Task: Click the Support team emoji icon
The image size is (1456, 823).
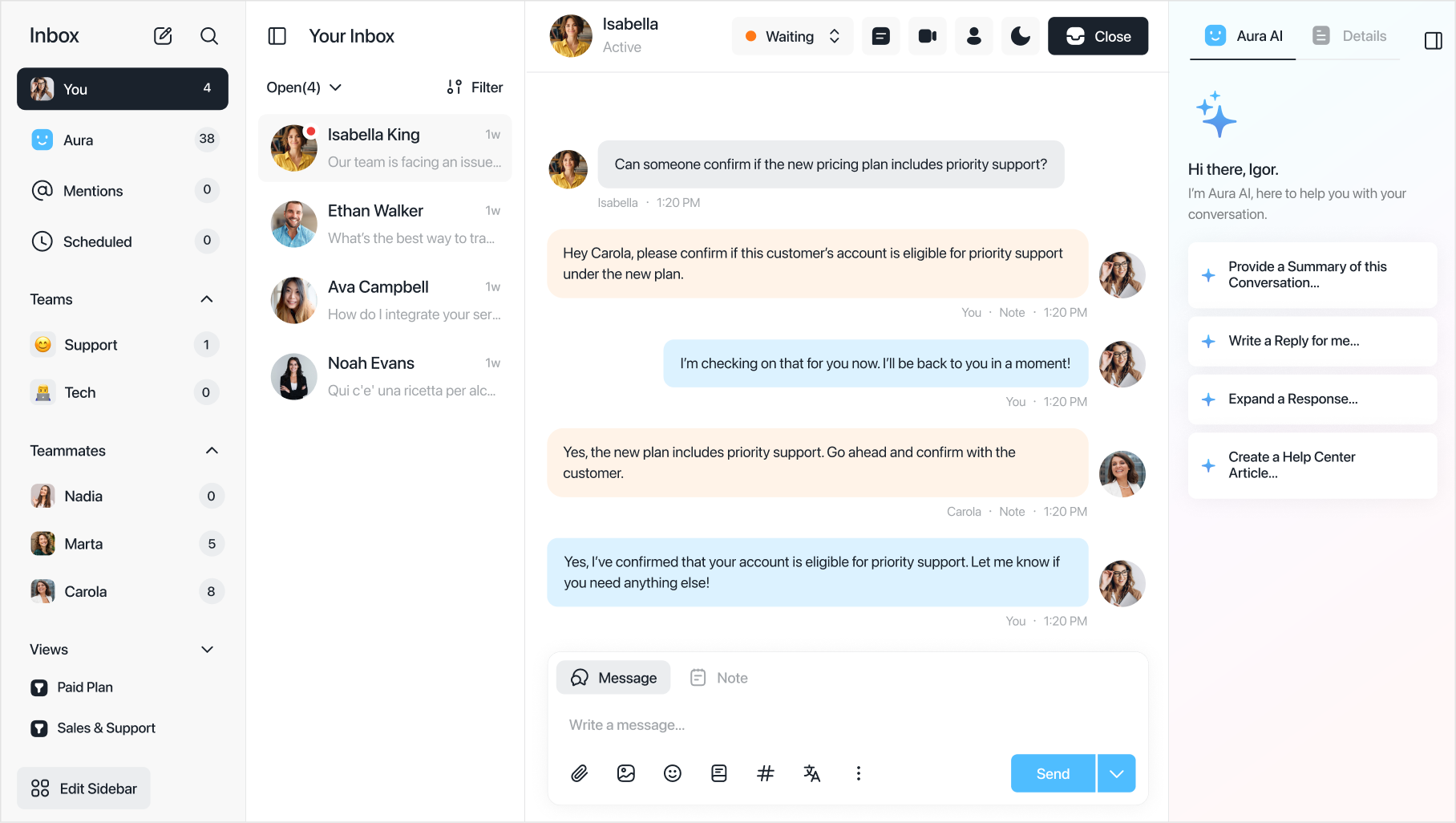Action: coord(43,344)
